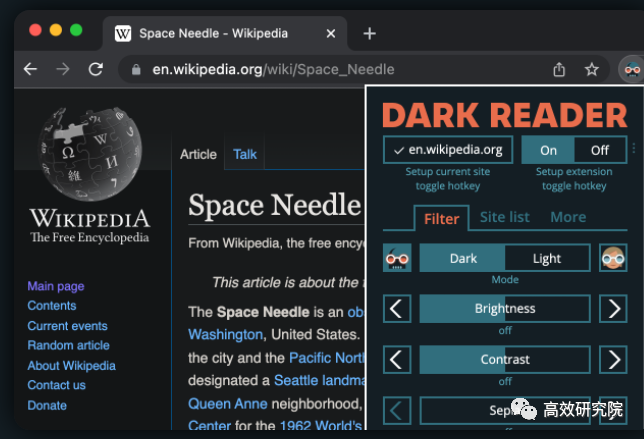This screenshot has height=439, width=644.
Task: Click the dark-mode glasses character icon
Action: click(397, 257)
